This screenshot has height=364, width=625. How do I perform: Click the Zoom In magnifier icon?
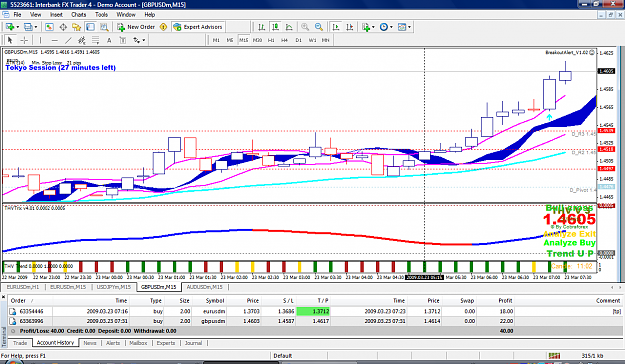coord(305,27)
